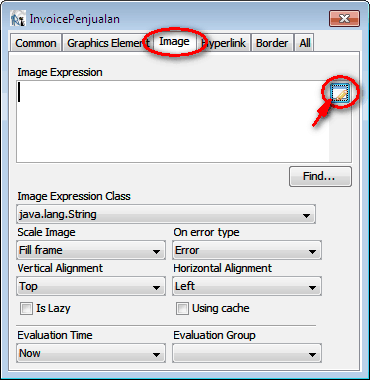Viewport: 370px width, 380px height.
Task: Expand the Vertical Alignment dropdown
Action: click(91, 286)
